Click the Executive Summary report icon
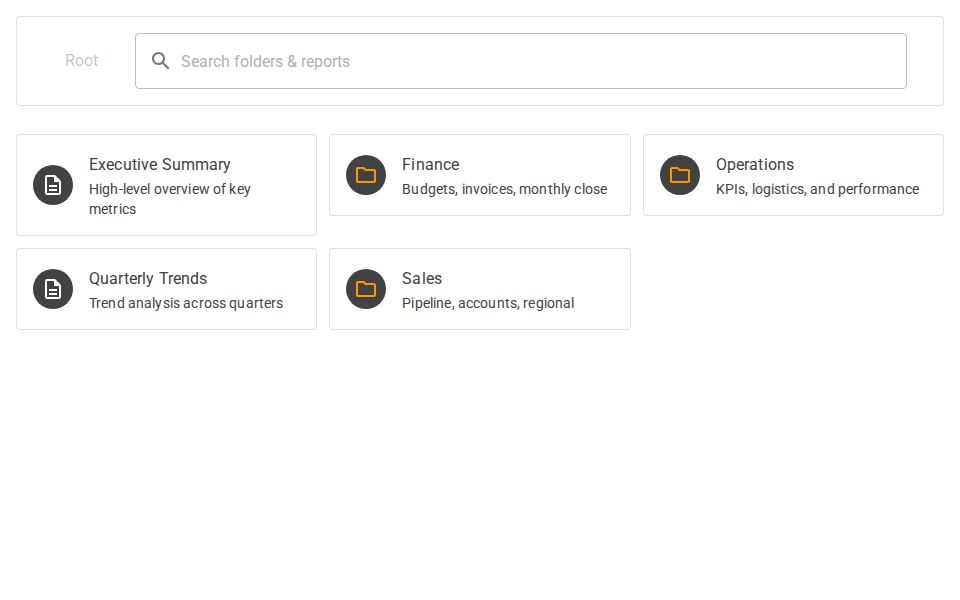Image resolution: width=960 pixels, height=600 pixels. [x=53, y=185]
